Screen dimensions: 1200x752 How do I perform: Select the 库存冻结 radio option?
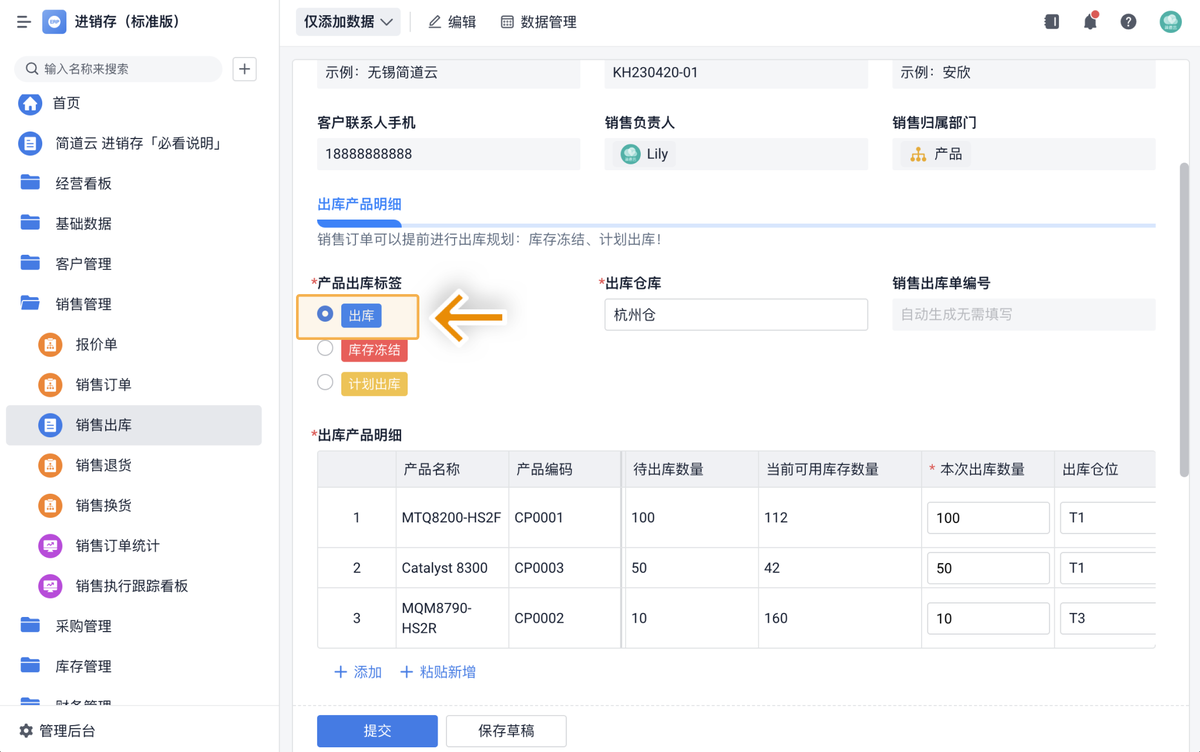coord(325,348)
